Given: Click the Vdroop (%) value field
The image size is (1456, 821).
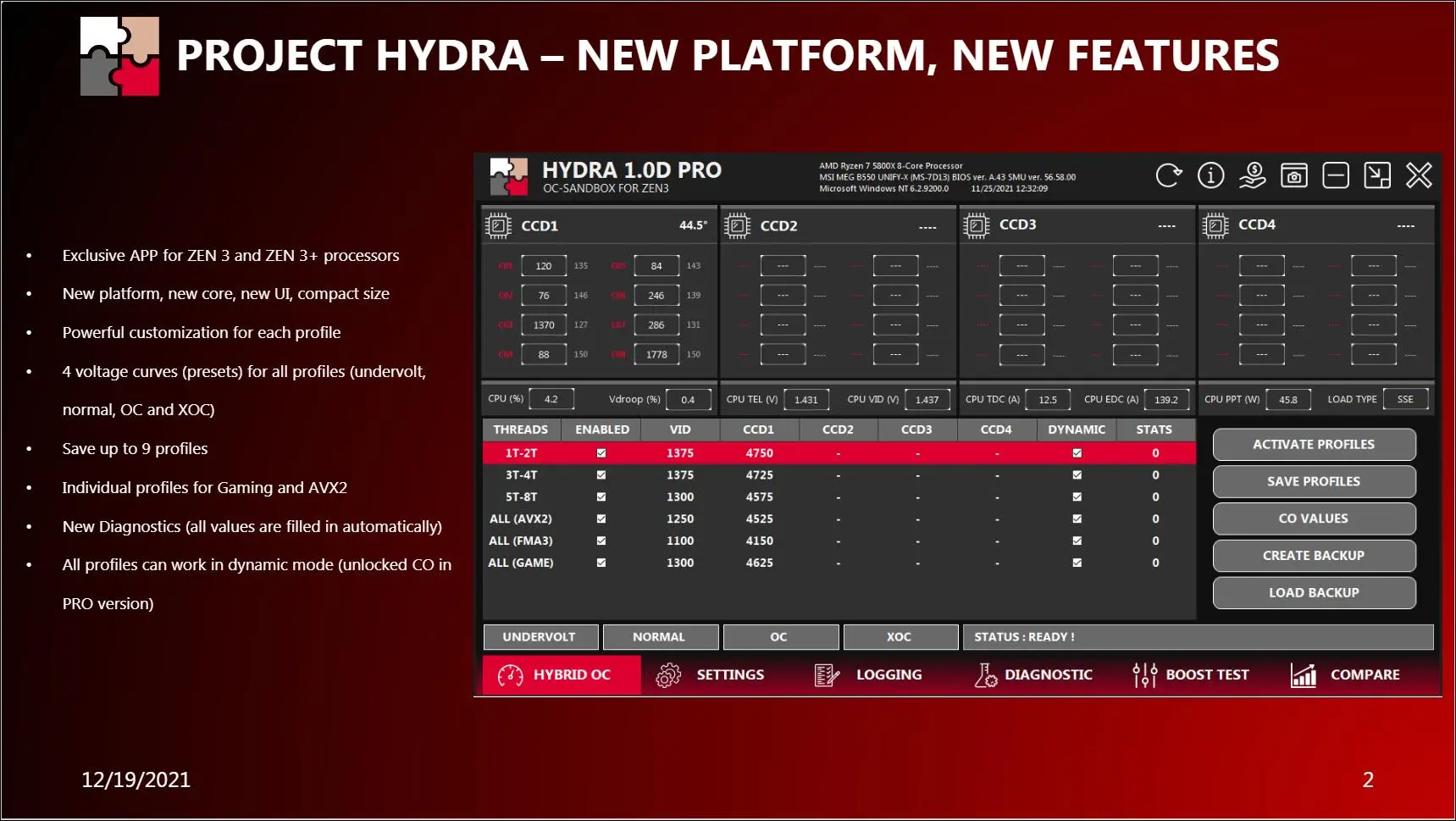Looking at the screenshot, I should tap(688, 399).
